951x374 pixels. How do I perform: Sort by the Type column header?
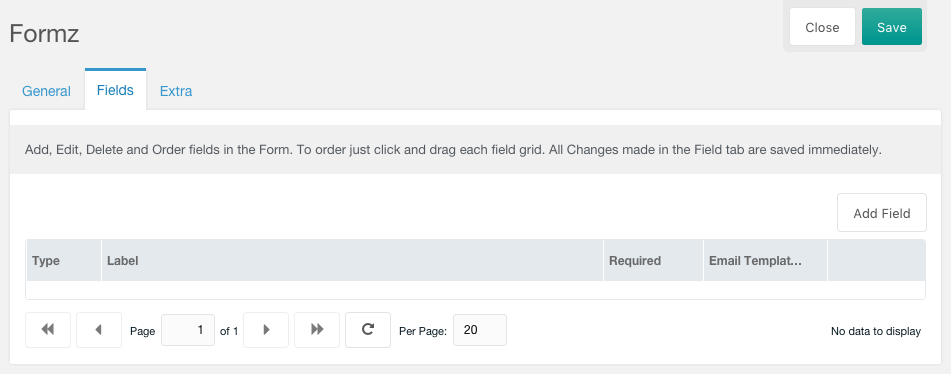63,261
